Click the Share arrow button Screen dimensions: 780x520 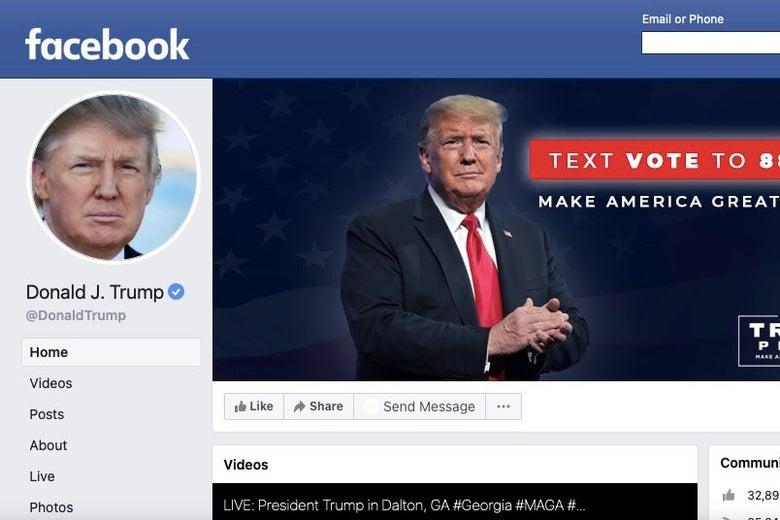click(x=318, y=407)
